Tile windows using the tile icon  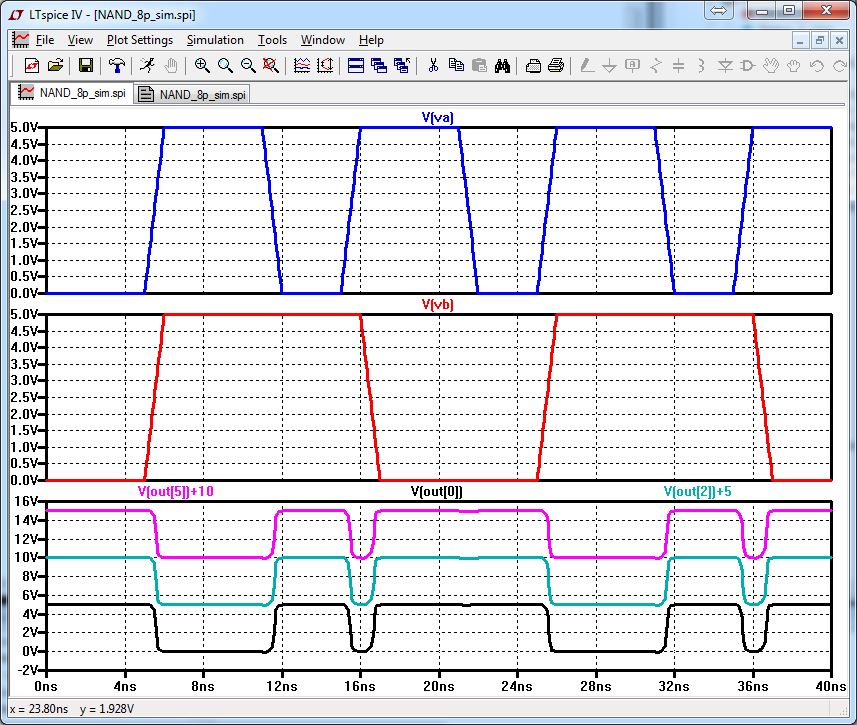354,64
